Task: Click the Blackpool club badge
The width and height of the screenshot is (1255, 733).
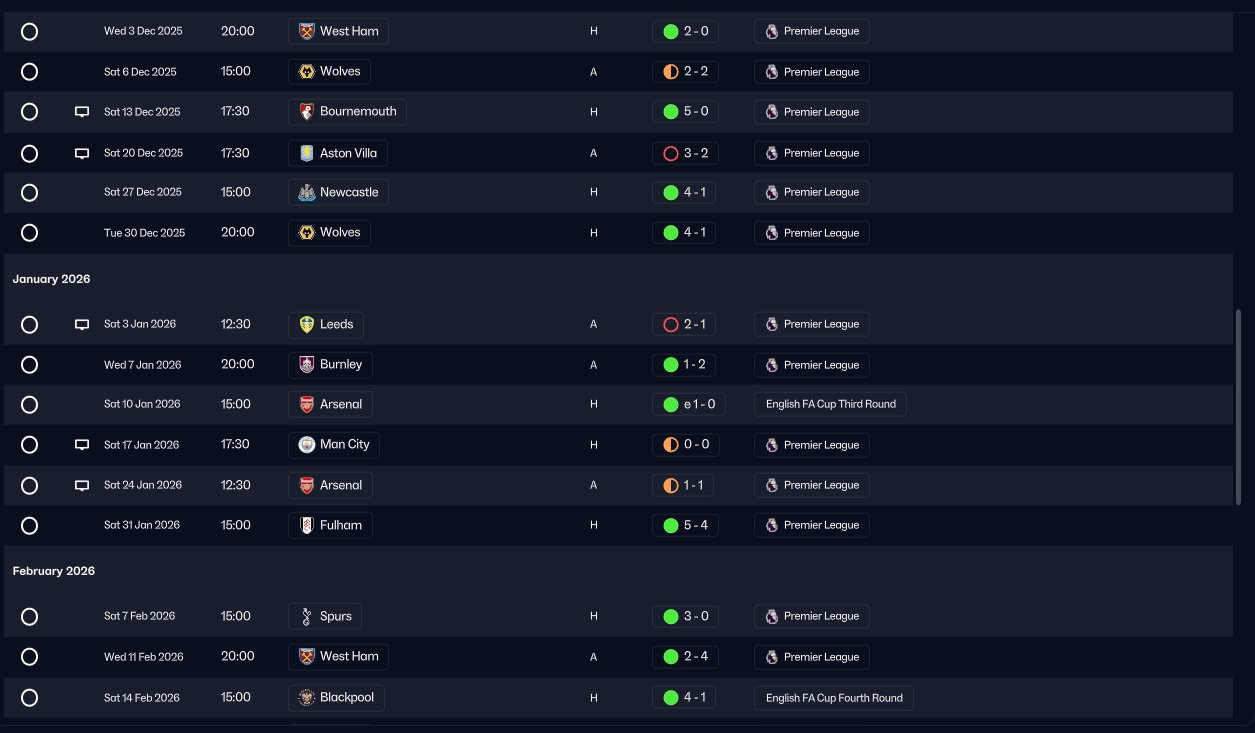Action: 307,697
